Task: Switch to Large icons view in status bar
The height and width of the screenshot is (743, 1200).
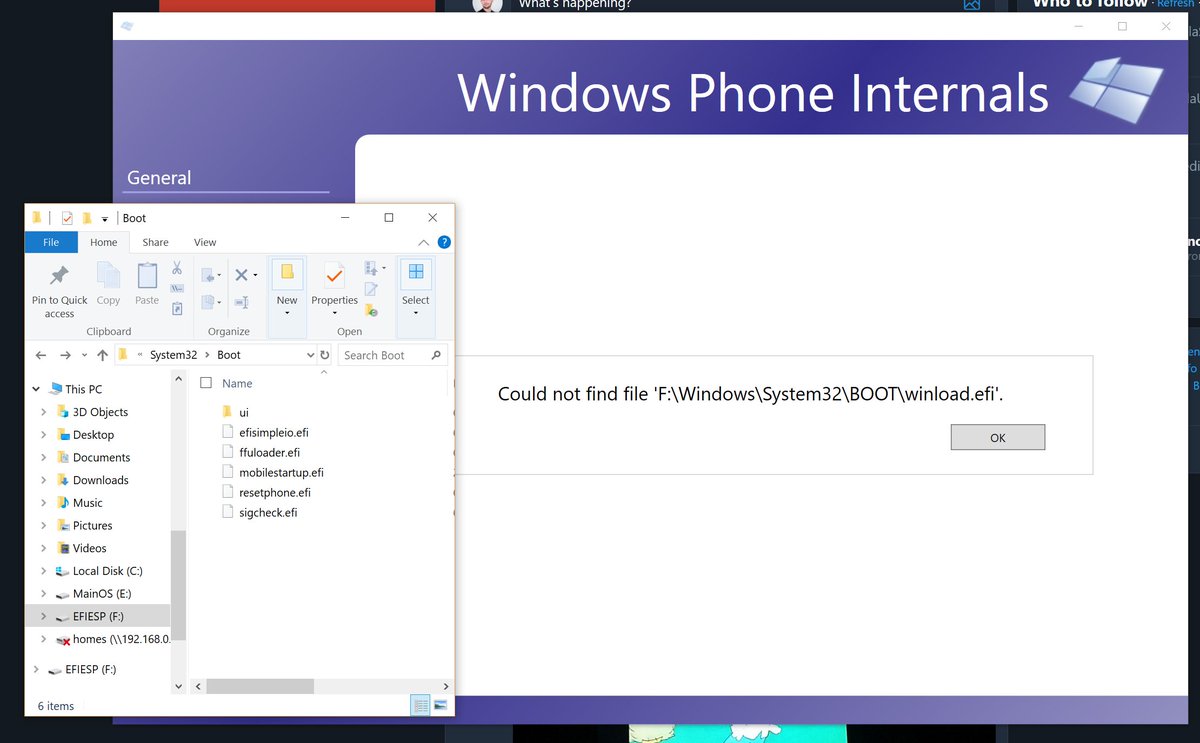Action: [440, 705]
